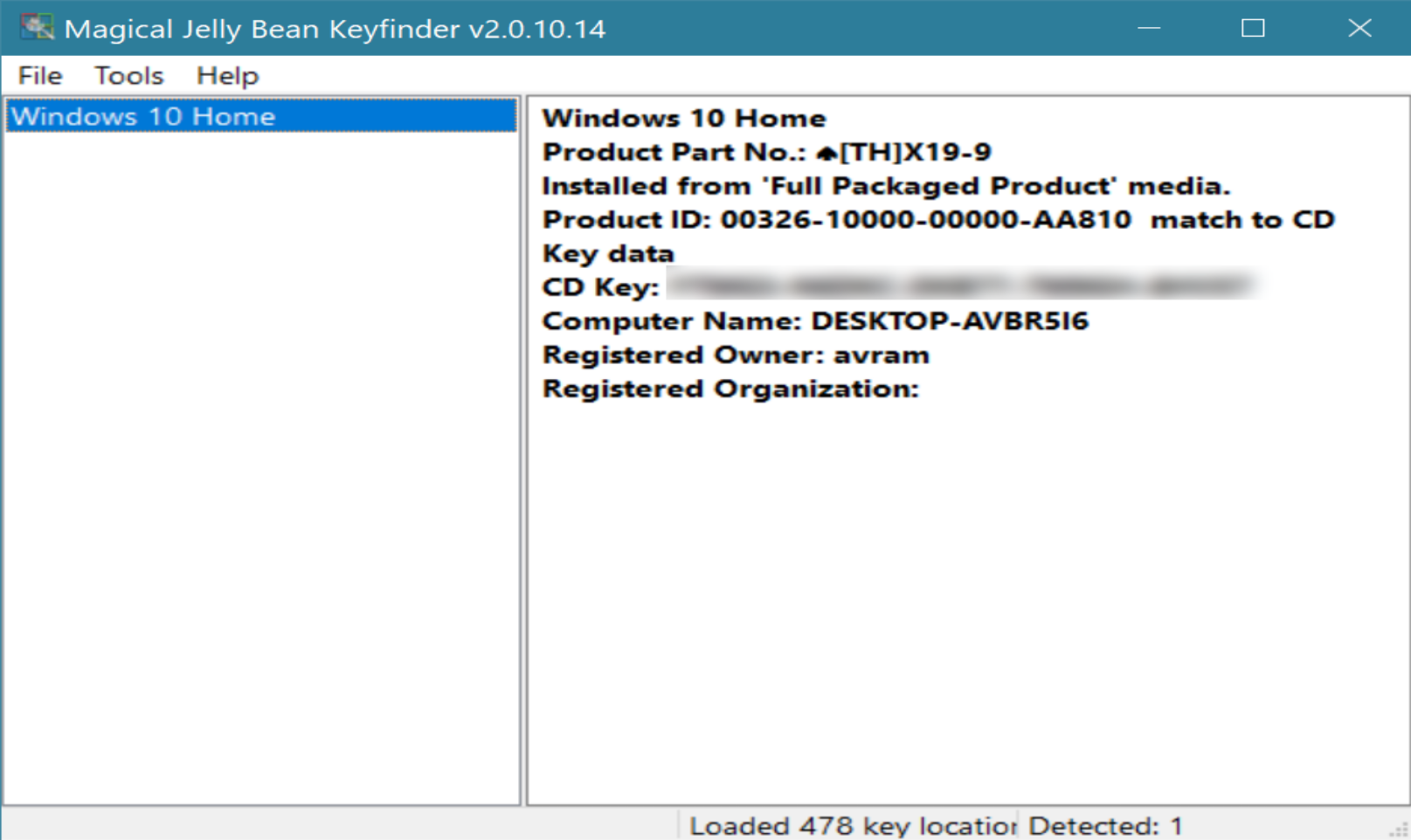Maximize the Keyfinder window
The image size is (1411, 840).
point(1253,28)
